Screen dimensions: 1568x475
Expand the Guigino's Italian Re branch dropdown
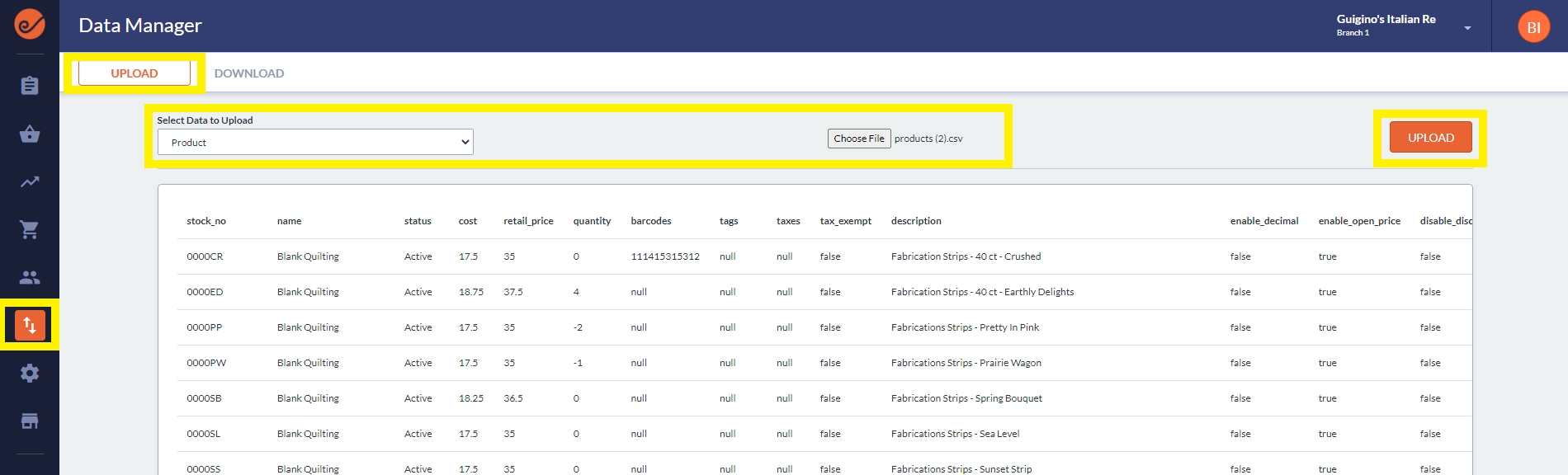[1466, 28]
